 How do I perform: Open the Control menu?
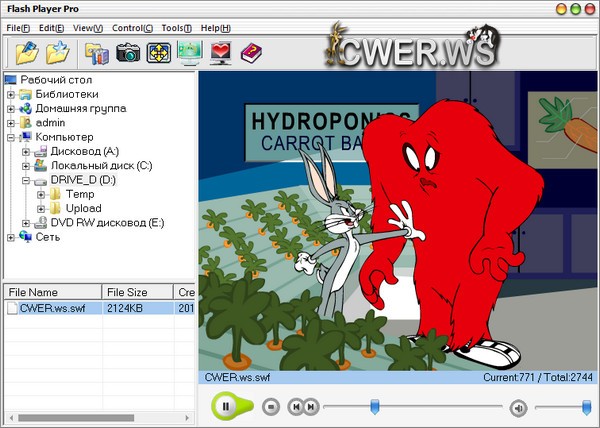click(x=132, y=27)
